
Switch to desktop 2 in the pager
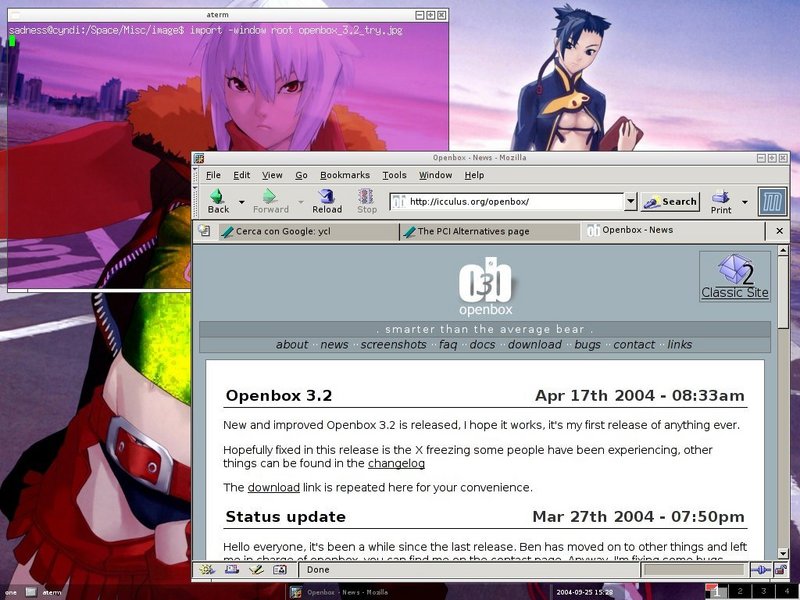coord(740,592)
